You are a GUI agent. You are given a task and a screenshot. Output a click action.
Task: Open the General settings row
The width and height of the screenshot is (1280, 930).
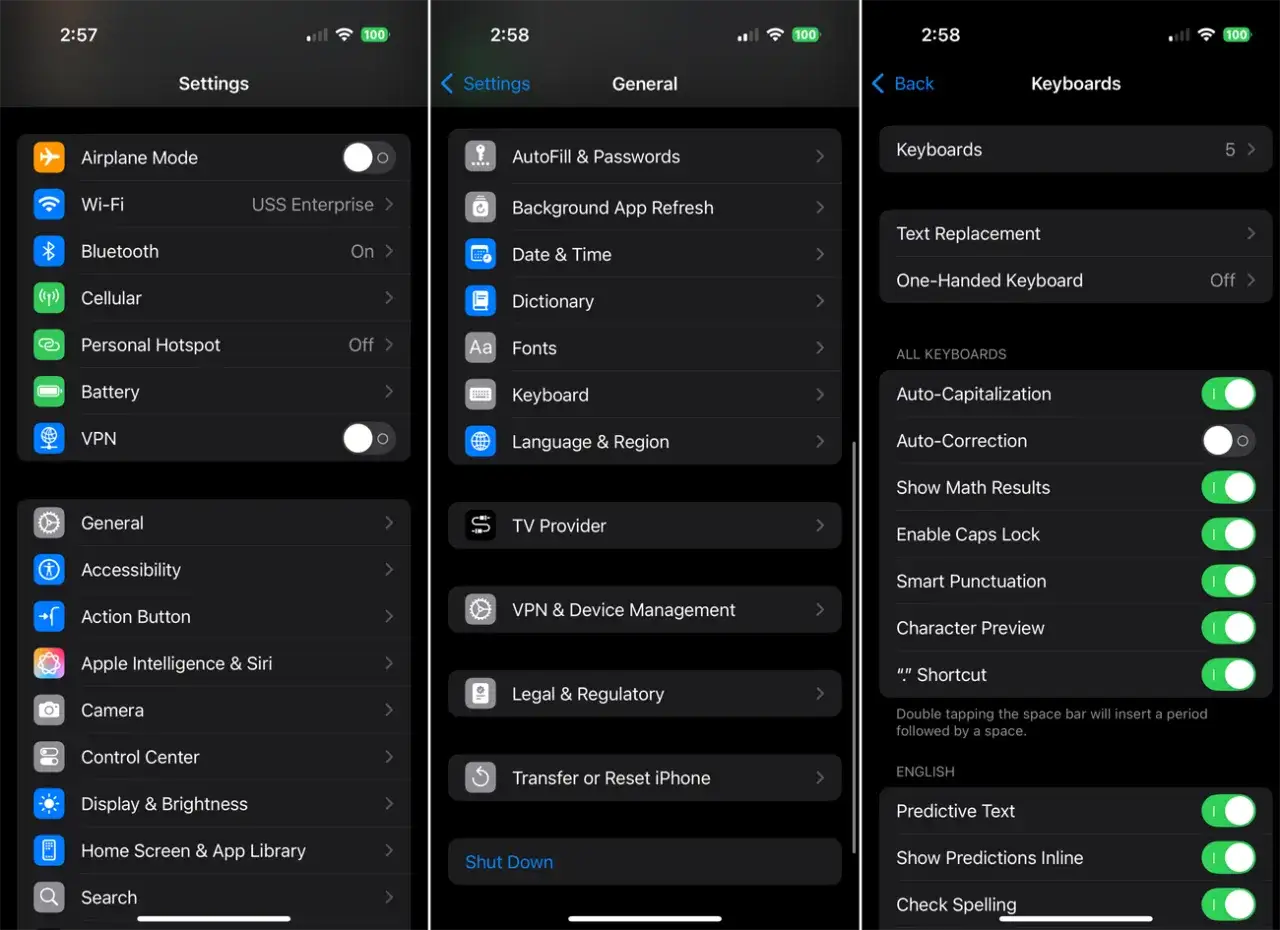click(x=214, y=523)
